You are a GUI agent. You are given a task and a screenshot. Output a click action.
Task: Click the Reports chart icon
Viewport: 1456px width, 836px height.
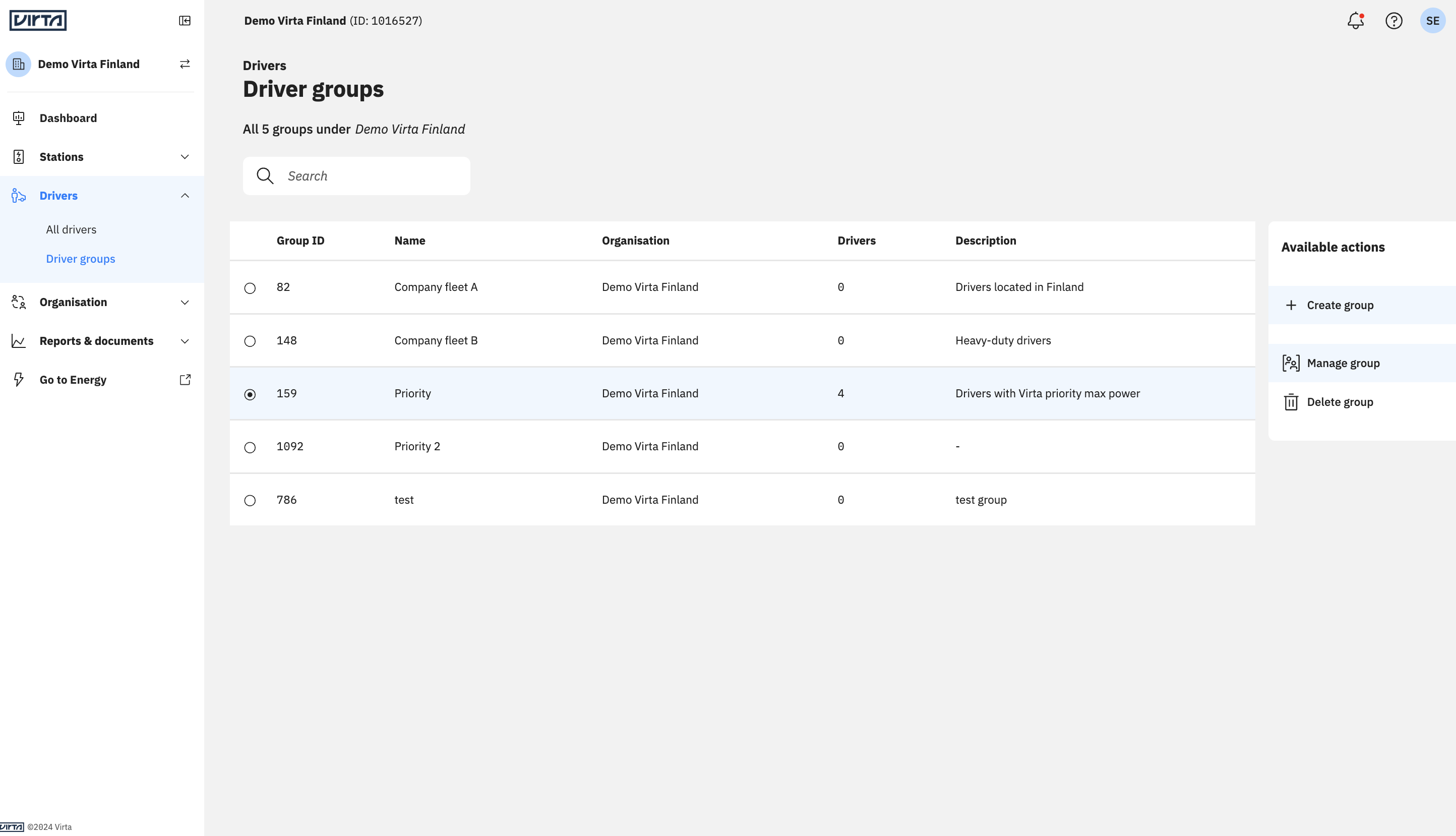click(x=18, y=341)
